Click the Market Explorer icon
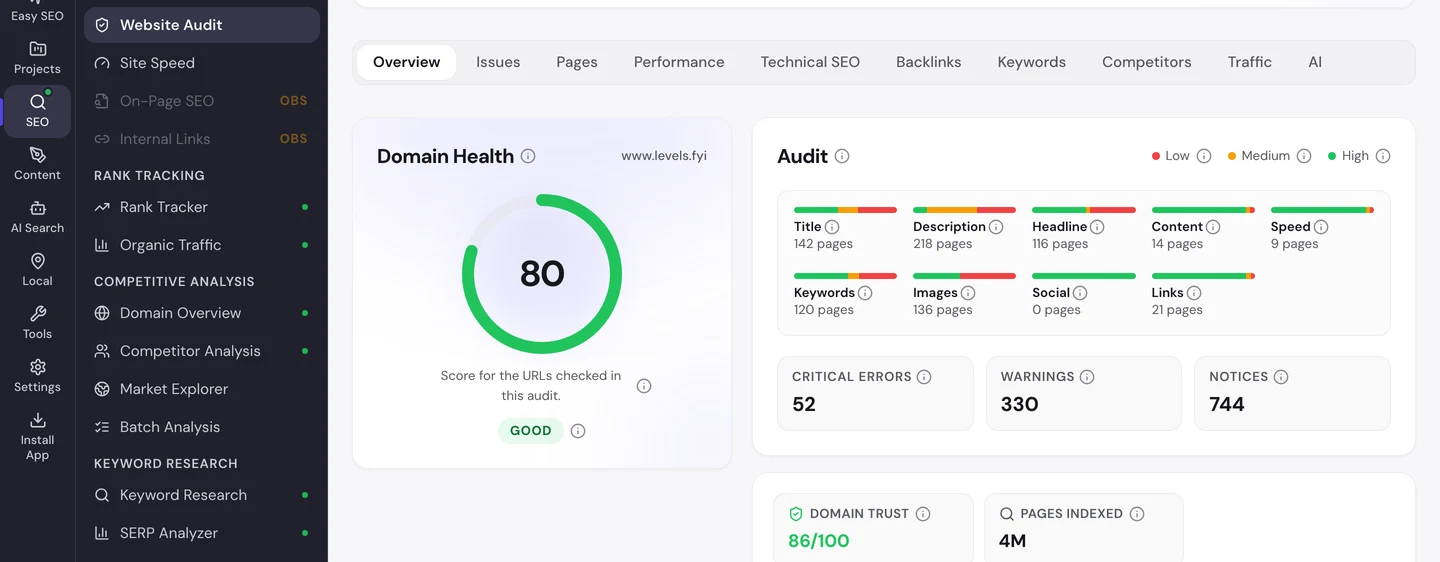Screen dimensions: 1440x562 click(x=102, y=389)
